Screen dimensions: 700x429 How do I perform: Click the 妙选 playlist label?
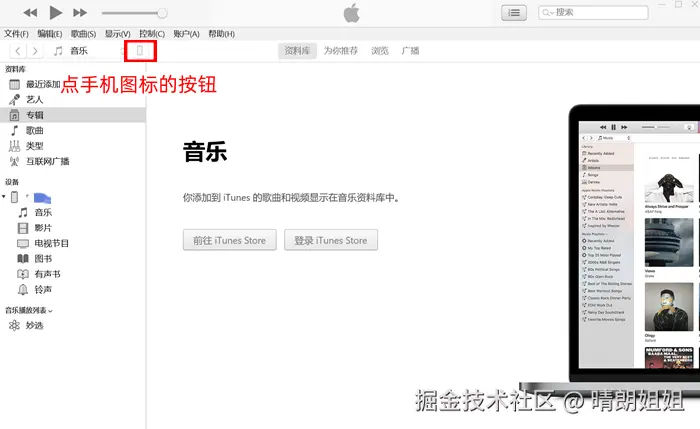pyautogui.click(x=34, y=325)
